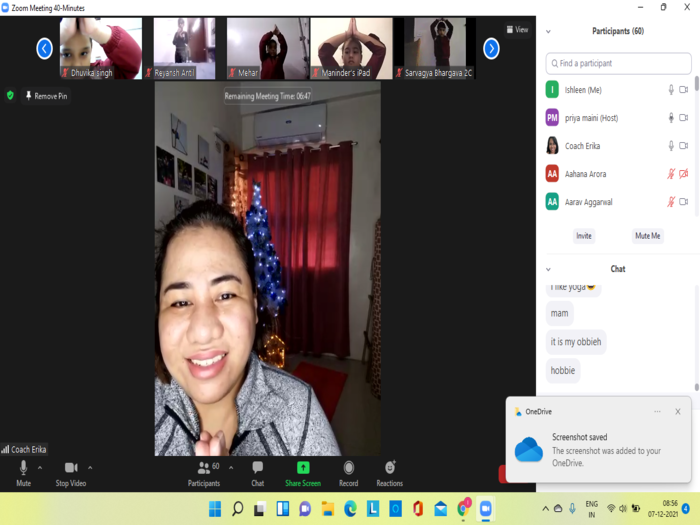Click Aarav Aggarwal camera icon
The width and height of the screenshot is (700, 525).
tap(683, 202)
